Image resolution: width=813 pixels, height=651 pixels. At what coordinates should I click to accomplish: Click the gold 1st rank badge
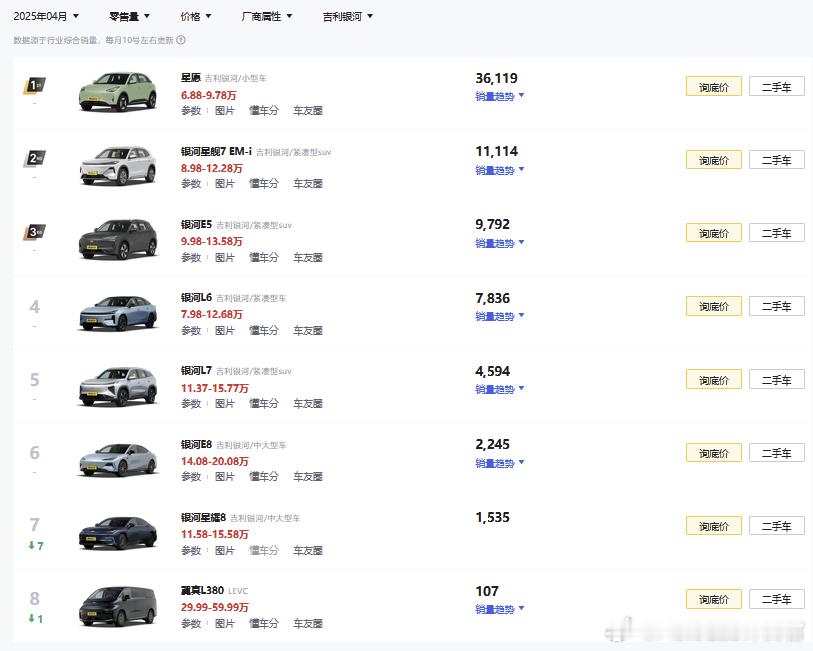tap(34, 86)
